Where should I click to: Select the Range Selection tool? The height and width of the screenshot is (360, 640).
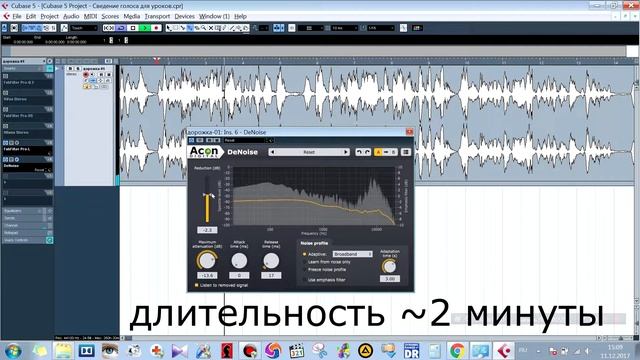coord(176,28)
